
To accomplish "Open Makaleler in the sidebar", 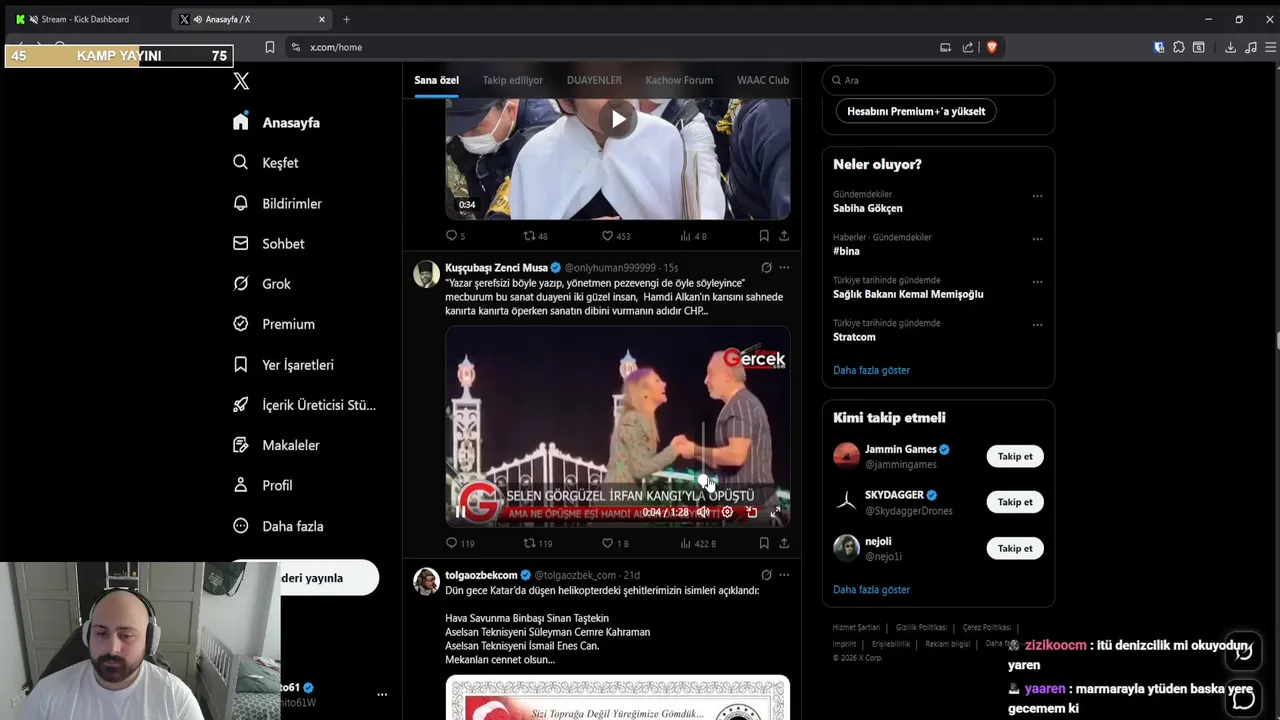I will 276,445.
